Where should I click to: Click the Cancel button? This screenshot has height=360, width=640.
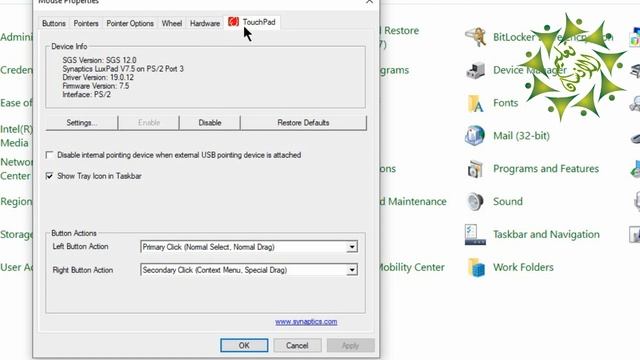pos(297,345)
